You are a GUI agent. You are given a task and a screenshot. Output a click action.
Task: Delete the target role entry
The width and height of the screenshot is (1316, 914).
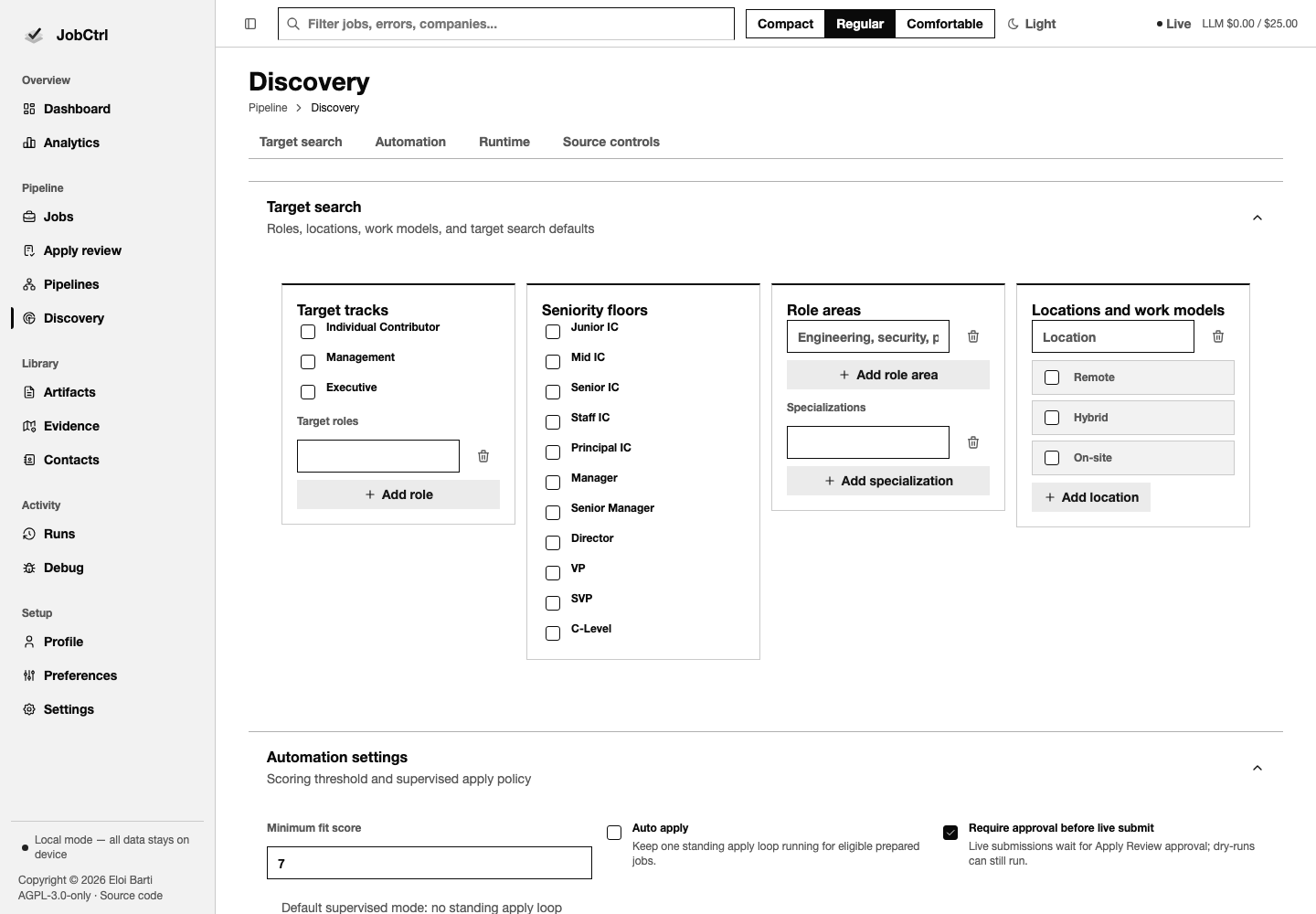pyautogui.click(x=483, y=456)
